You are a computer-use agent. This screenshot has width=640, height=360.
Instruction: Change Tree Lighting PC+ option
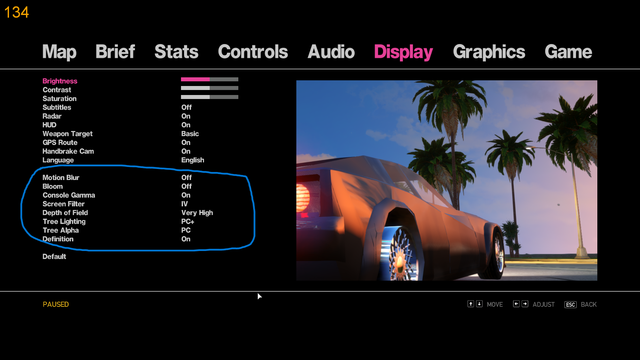pos(188,222)
